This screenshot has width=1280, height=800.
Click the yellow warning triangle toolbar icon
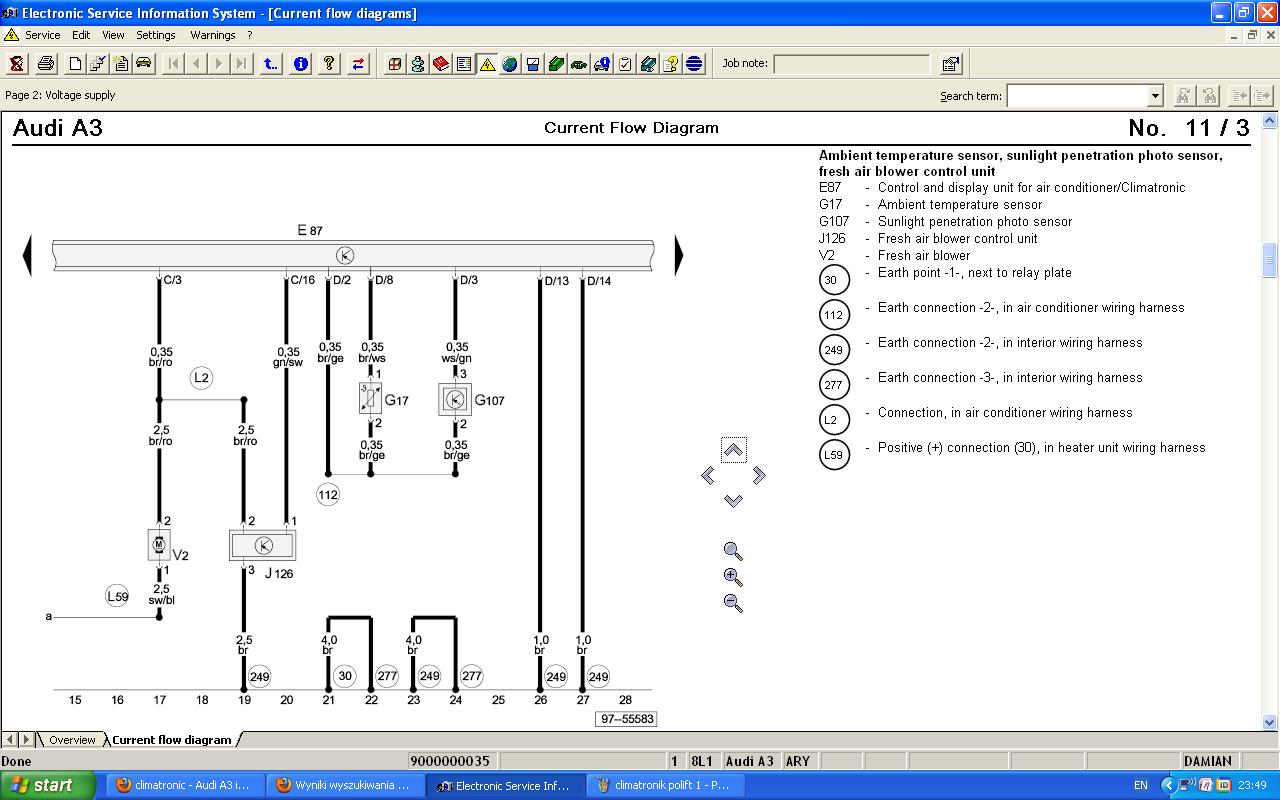pyautogui.click(x=487, y=64)
